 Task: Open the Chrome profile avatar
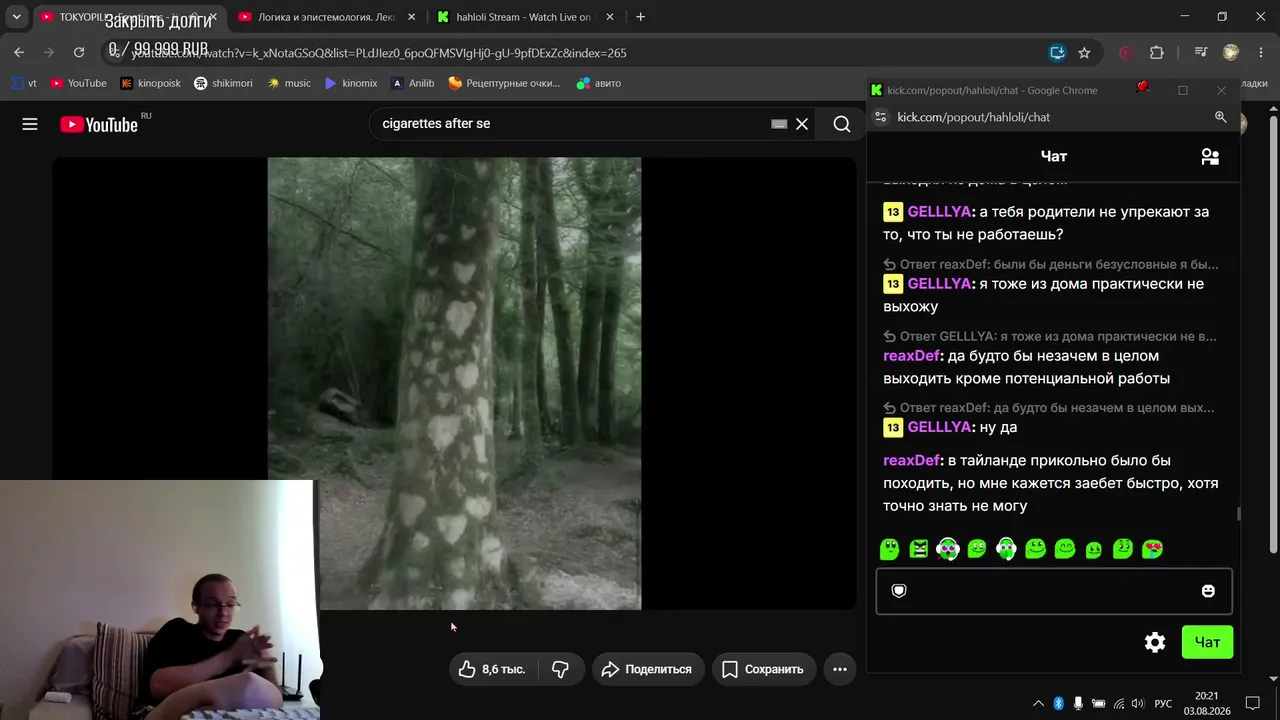tap(1231, 52)
